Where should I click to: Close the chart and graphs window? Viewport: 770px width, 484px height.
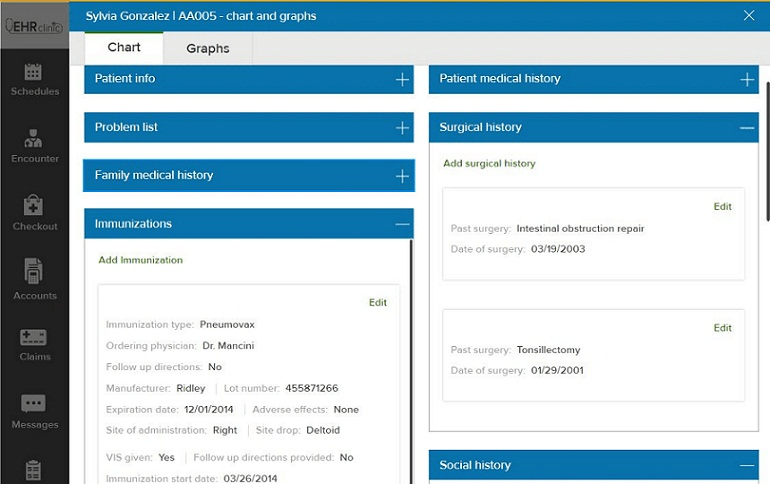click(x=749, y=15)
